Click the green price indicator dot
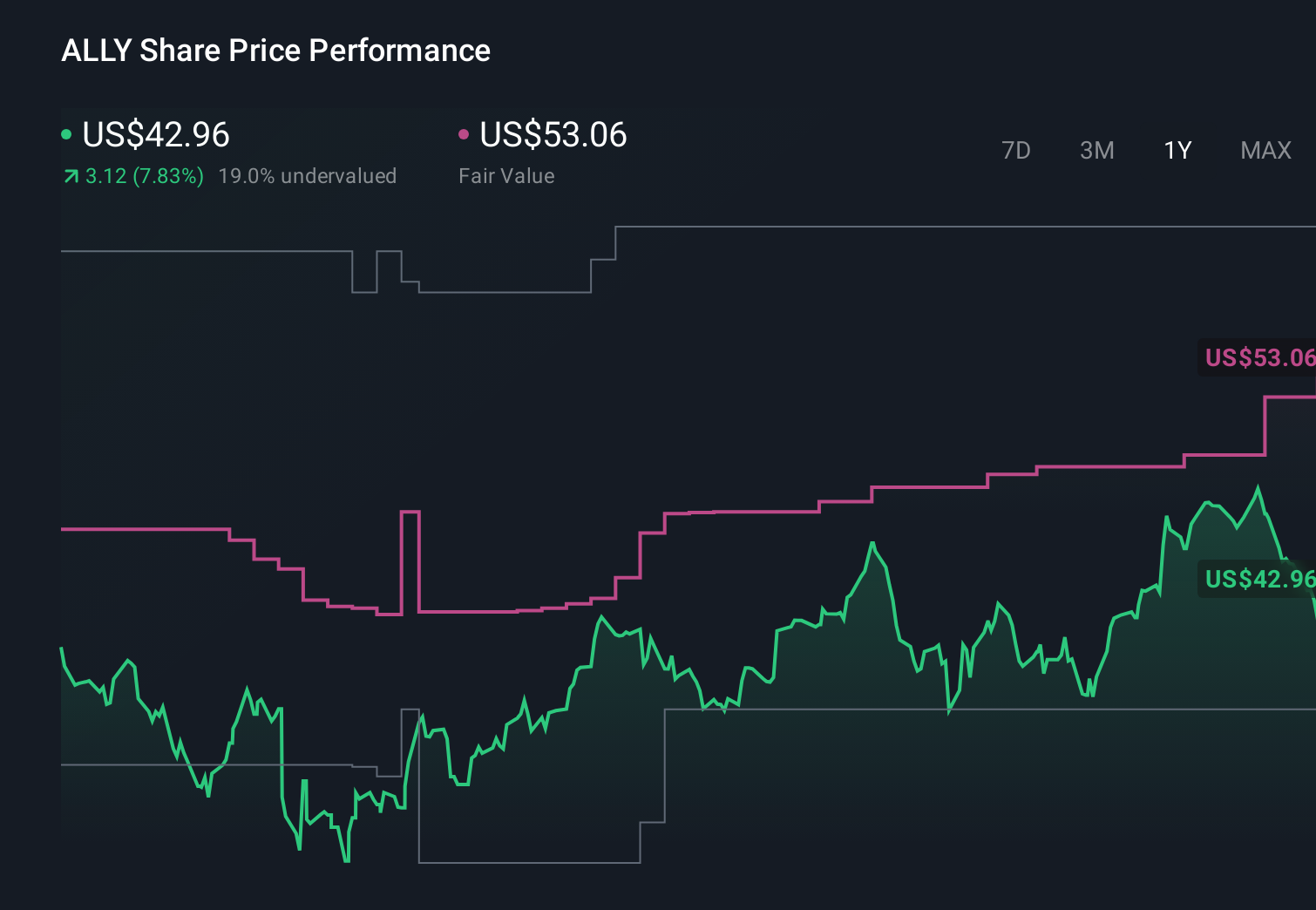The width and height of the screenshot is (1316, 910). [x=66, y=135]
